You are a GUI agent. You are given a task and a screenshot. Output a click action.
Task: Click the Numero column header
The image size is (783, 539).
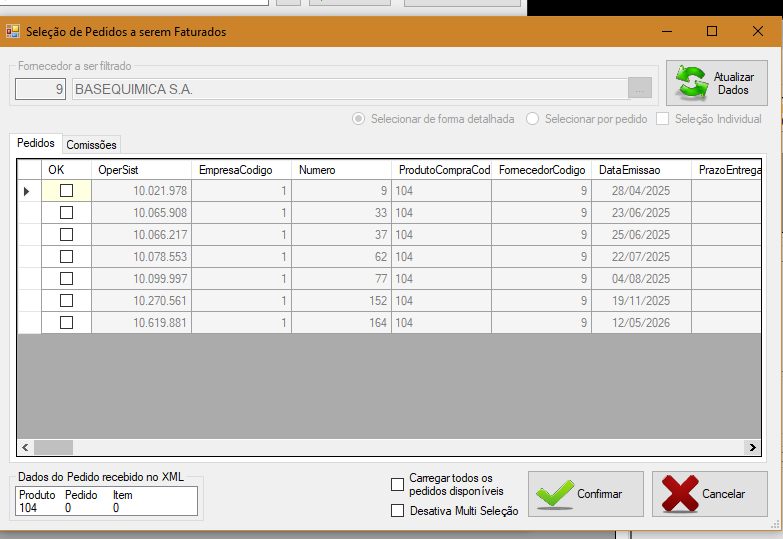pyautogui.click(x=341, y=170)
